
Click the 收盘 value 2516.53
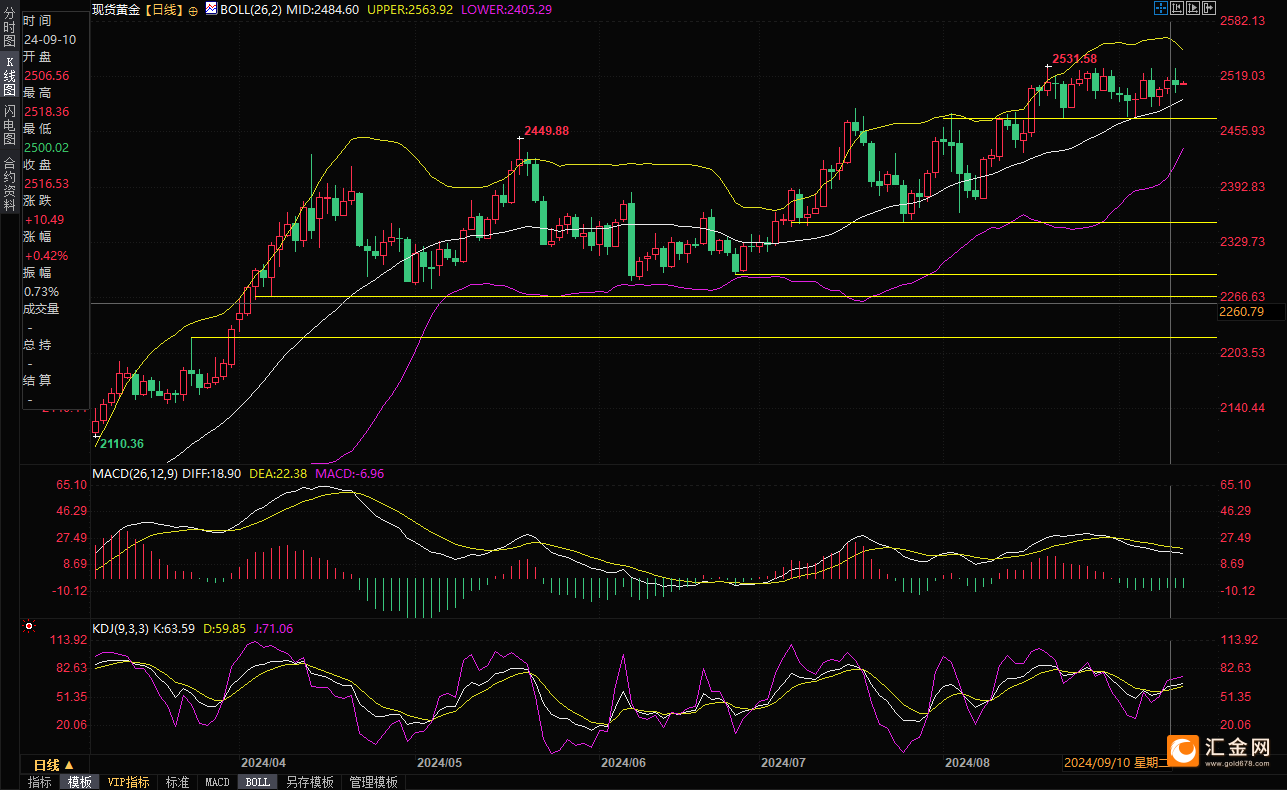point(46,183)
